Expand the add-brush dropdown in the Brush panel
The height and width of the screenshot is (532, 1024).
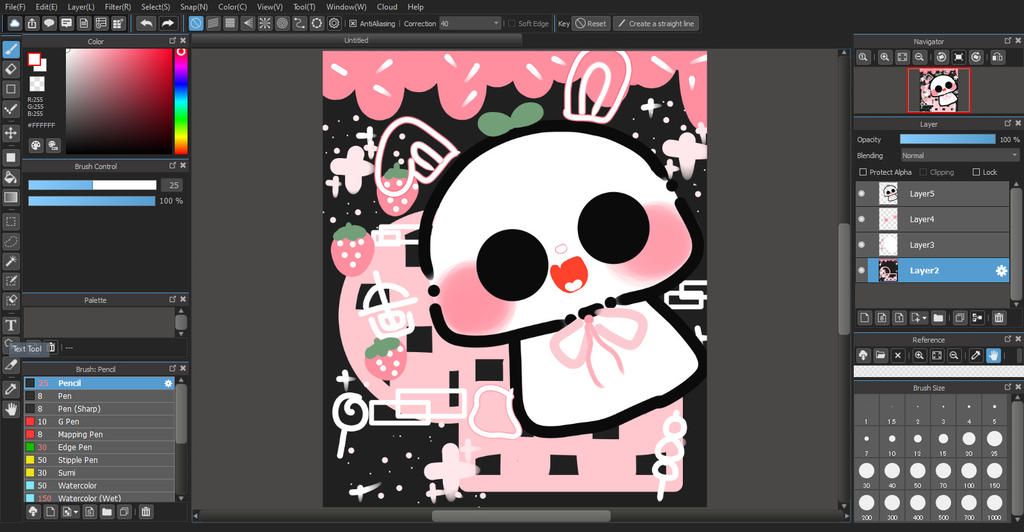(x=76, y=512)
